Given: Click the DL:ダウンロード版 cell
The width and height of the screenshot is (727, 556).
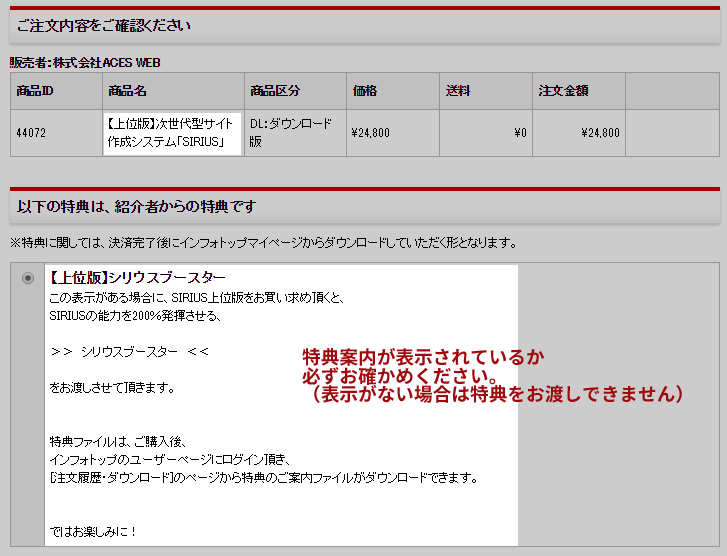Looking at the screenshot, I should [x=295, y=133].
